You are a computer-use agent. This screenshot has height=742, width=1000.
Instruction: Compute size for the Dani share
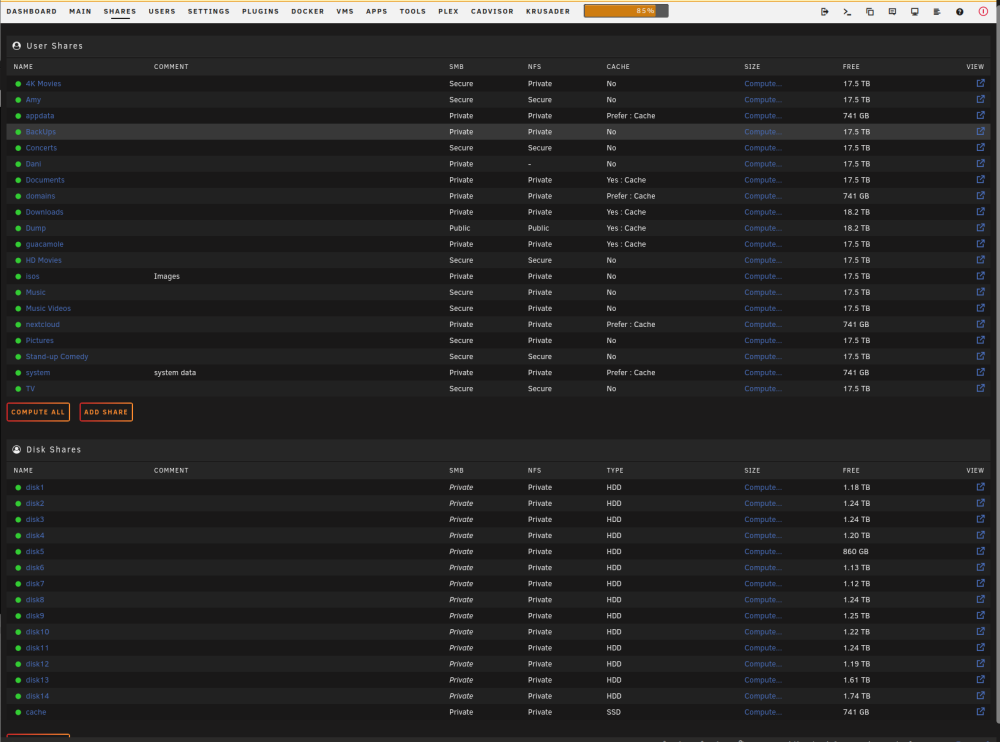point(763,164)
